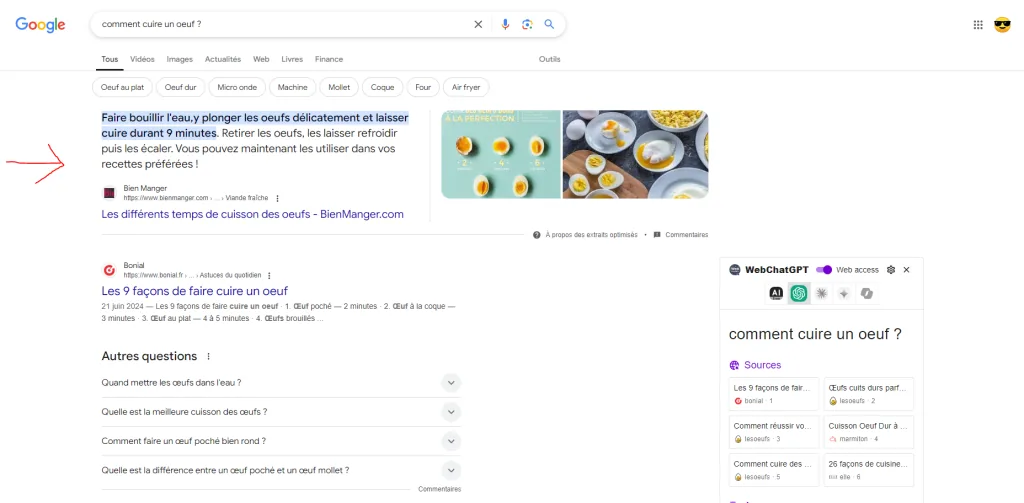Viewport: 1024px width, 503px height.
Task: Click Commentaires under the featured snippet
Action: point(686,235)
